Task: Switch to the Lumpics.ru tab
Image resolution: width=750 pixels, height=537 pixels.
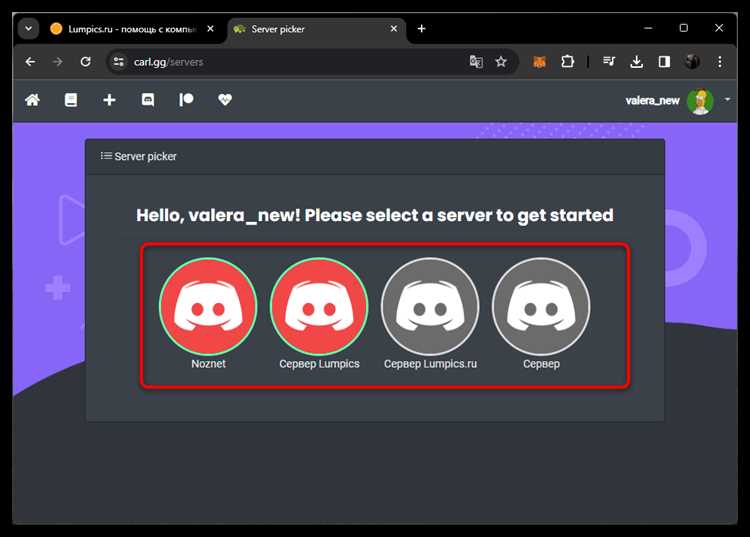Action: click(x=132, y=29)
